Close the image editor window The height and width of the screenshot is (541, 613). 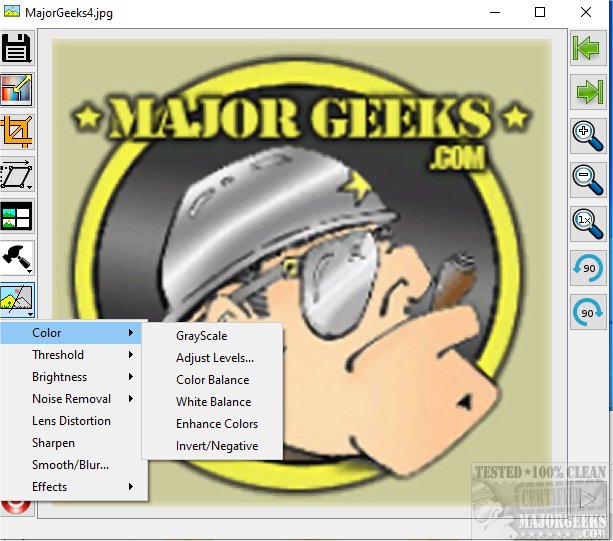[586, 12]
